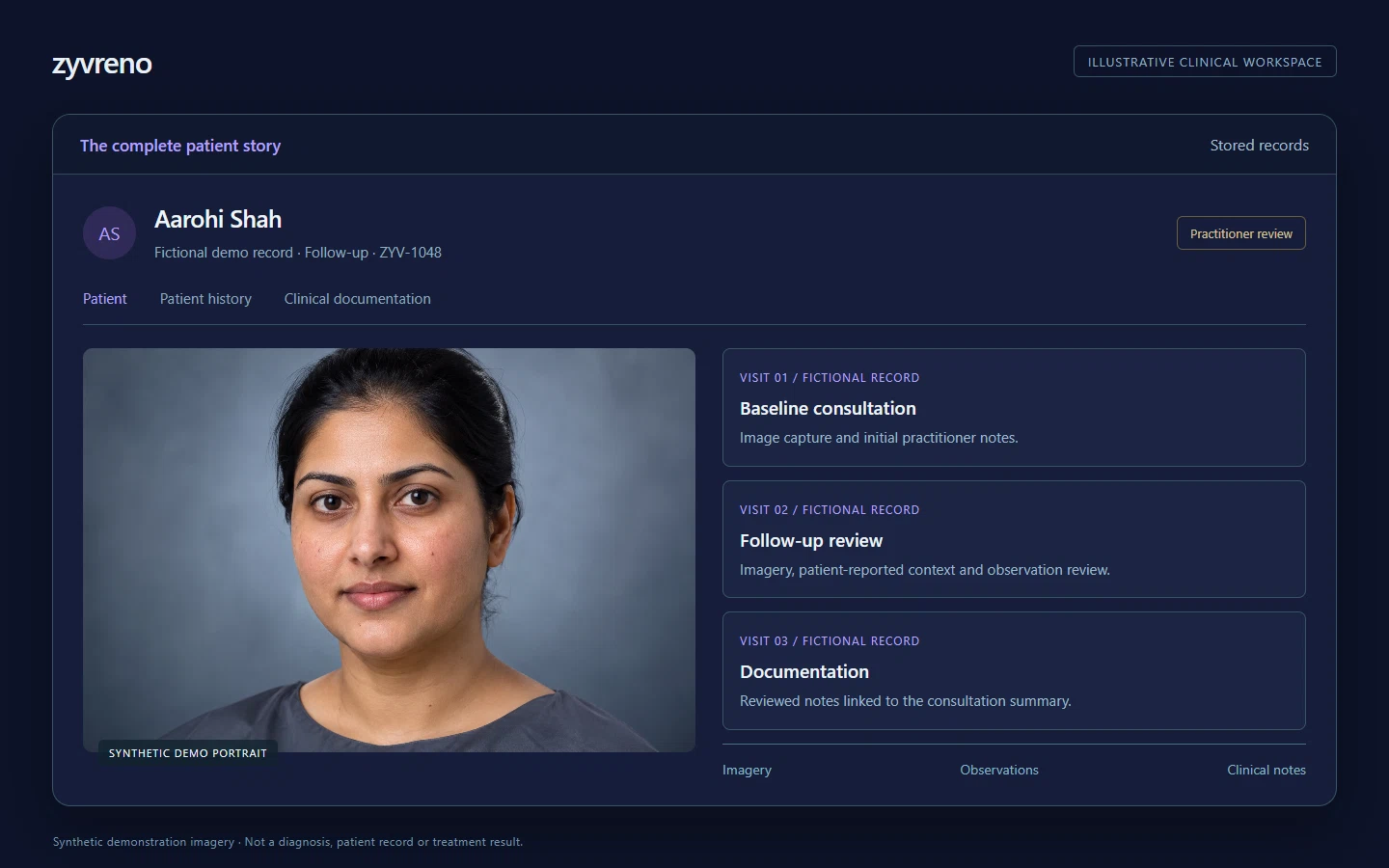Select the Clinical notes footer item

tap(1266, 770)
